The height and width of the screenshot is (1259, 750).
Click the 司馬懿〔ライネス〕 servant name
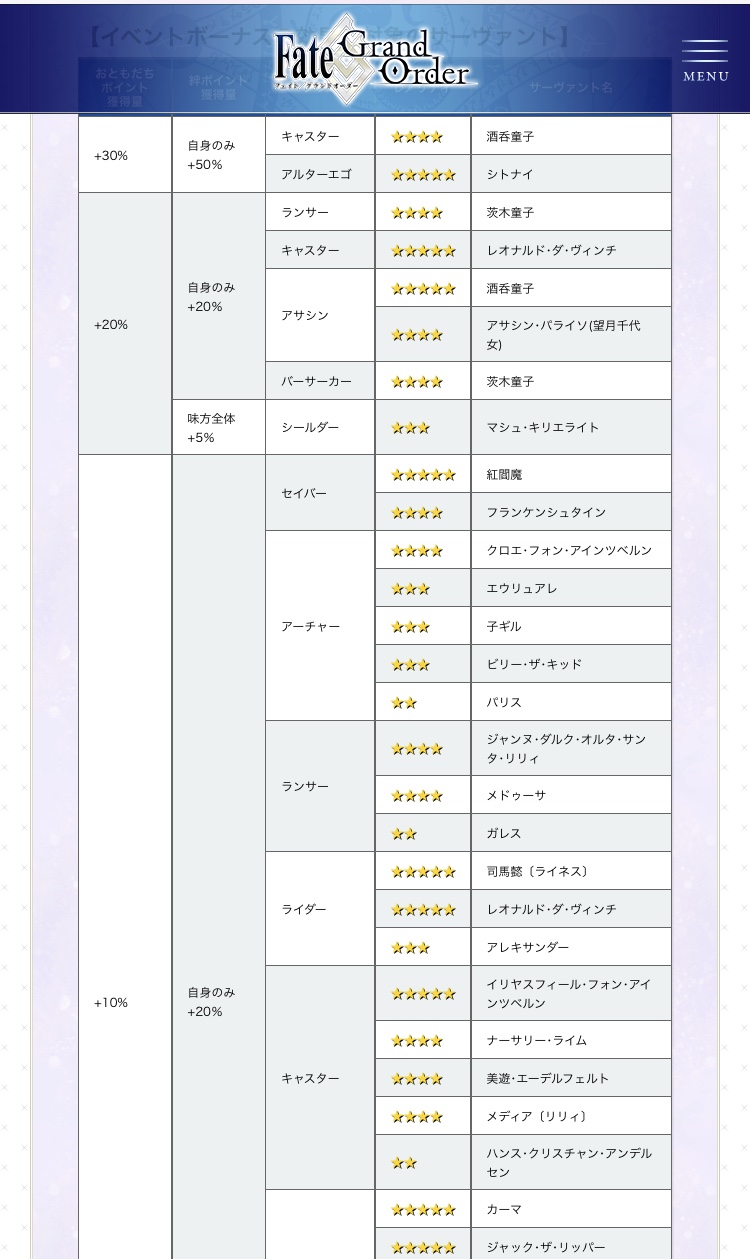pos(537,871)
